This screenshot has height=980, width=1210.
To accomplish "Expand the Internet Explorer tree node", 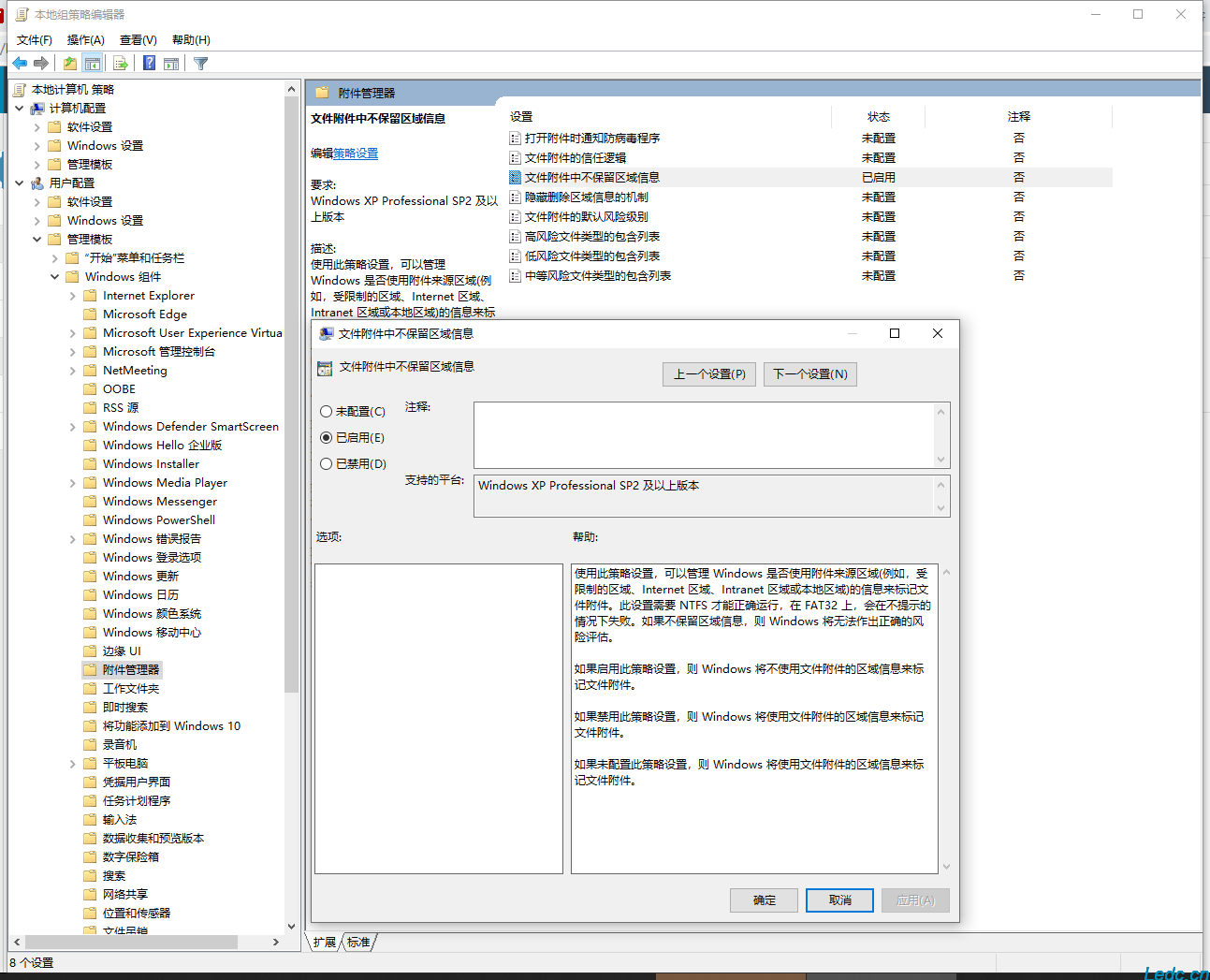I will [x=73, y=296].
